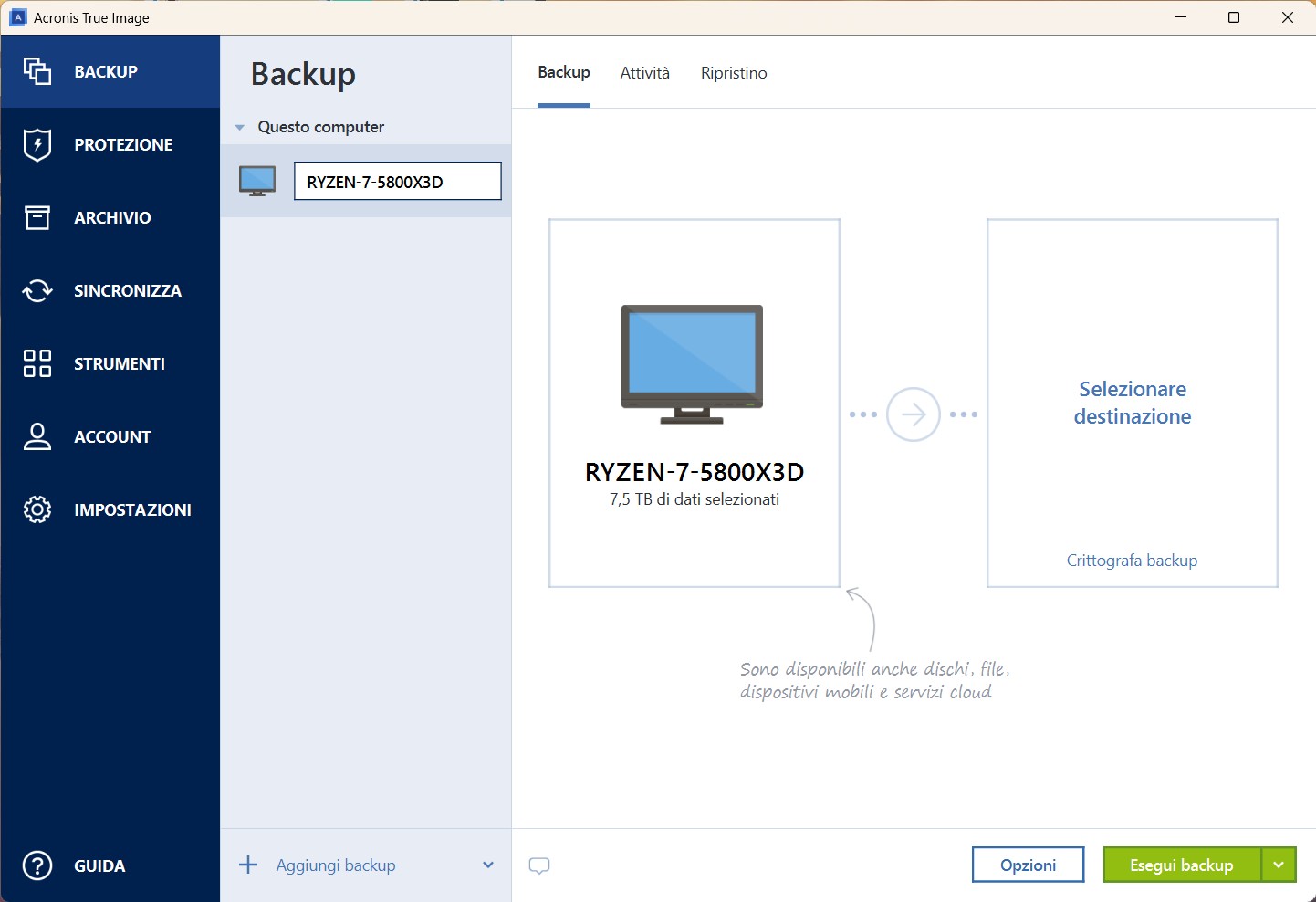1316x902 pixels.
Task: Click the Opzioni button
Action: click(1028, 865)
